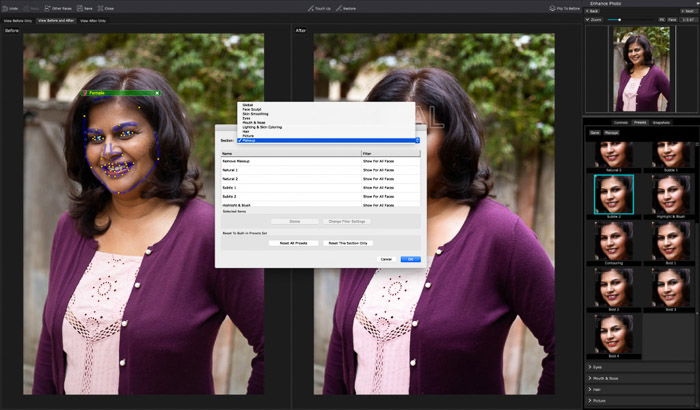The width and height of the screenshot is (700, 410).
Task: Select the Contouring preset thumbnail
Action: click(613, 242)
